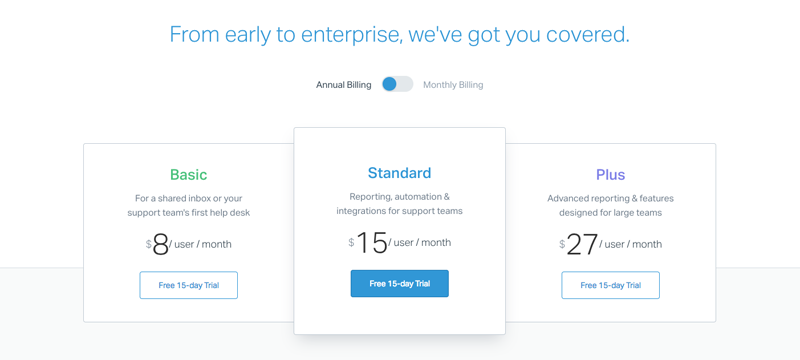800x360 pixels.
Task: Click '/ user / month' text under Standard
Action: (419, 243)
